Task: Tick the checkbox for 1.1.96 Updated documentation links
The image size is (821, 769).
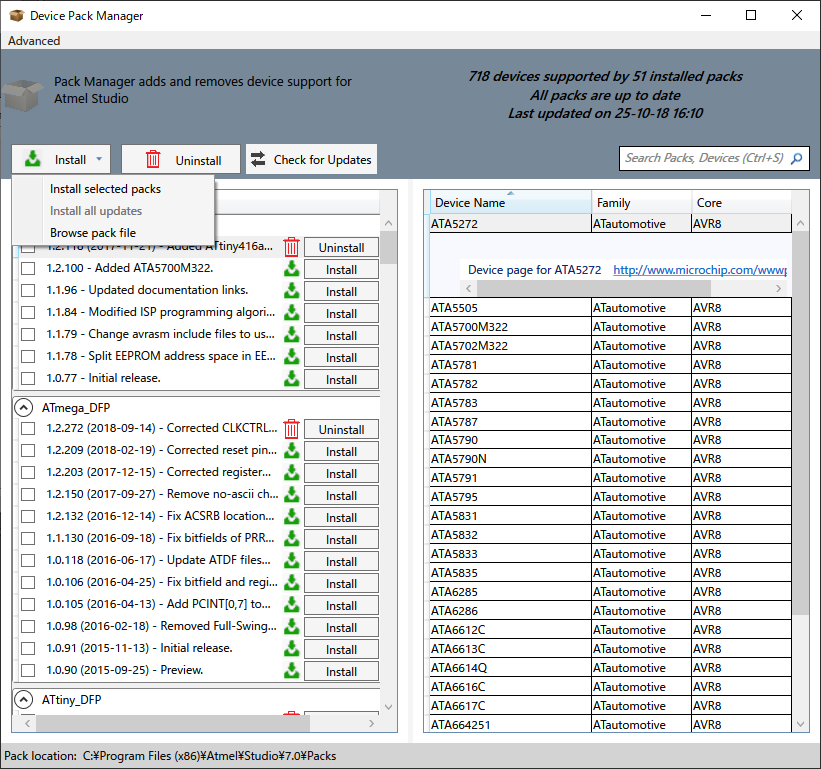Action: (x=28, y=291)
